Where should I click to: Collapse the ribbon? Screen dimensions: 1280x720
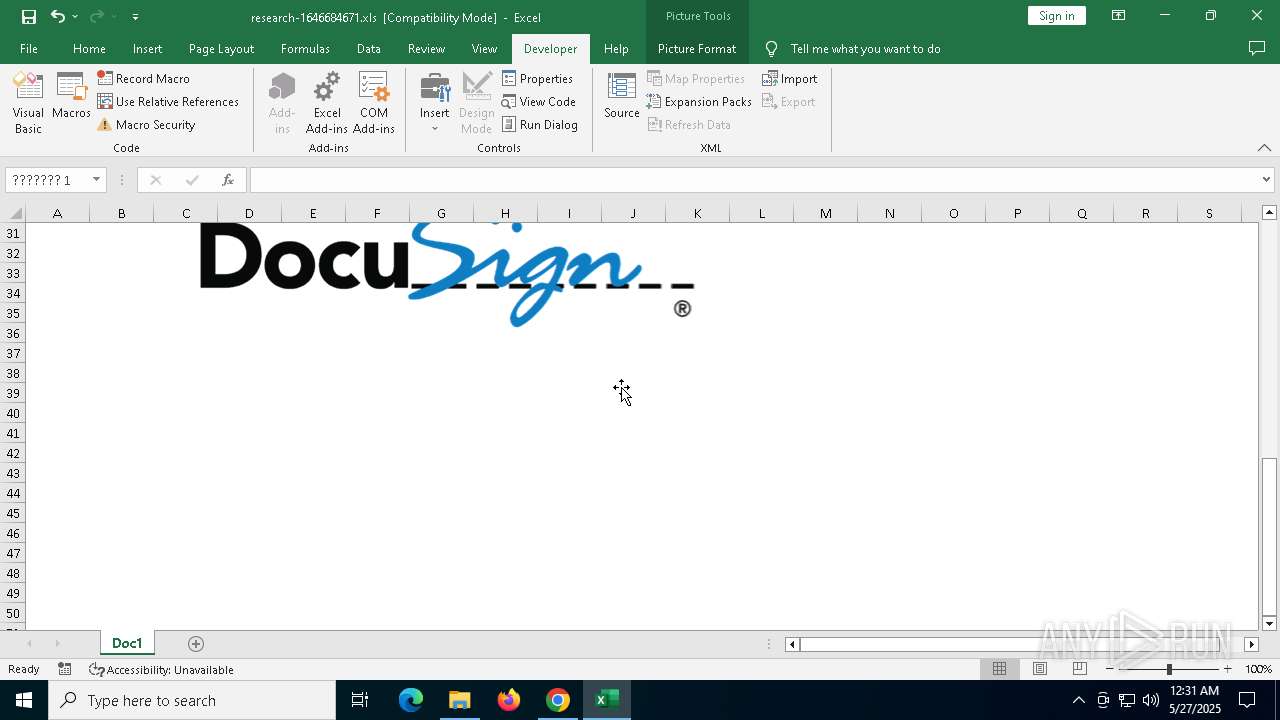tap(1264, 147)
